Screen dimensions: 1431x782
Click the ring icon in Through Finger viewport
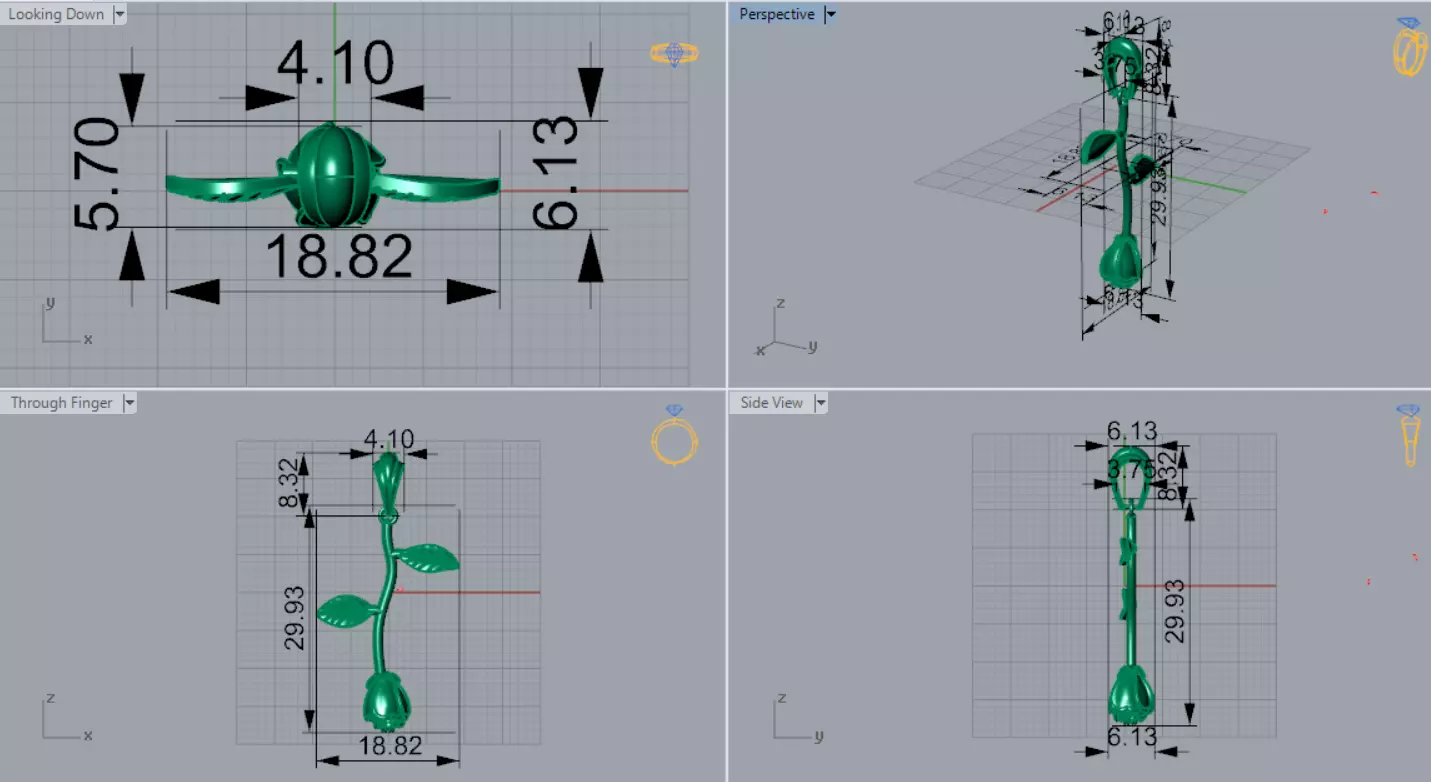click(674, 435)
